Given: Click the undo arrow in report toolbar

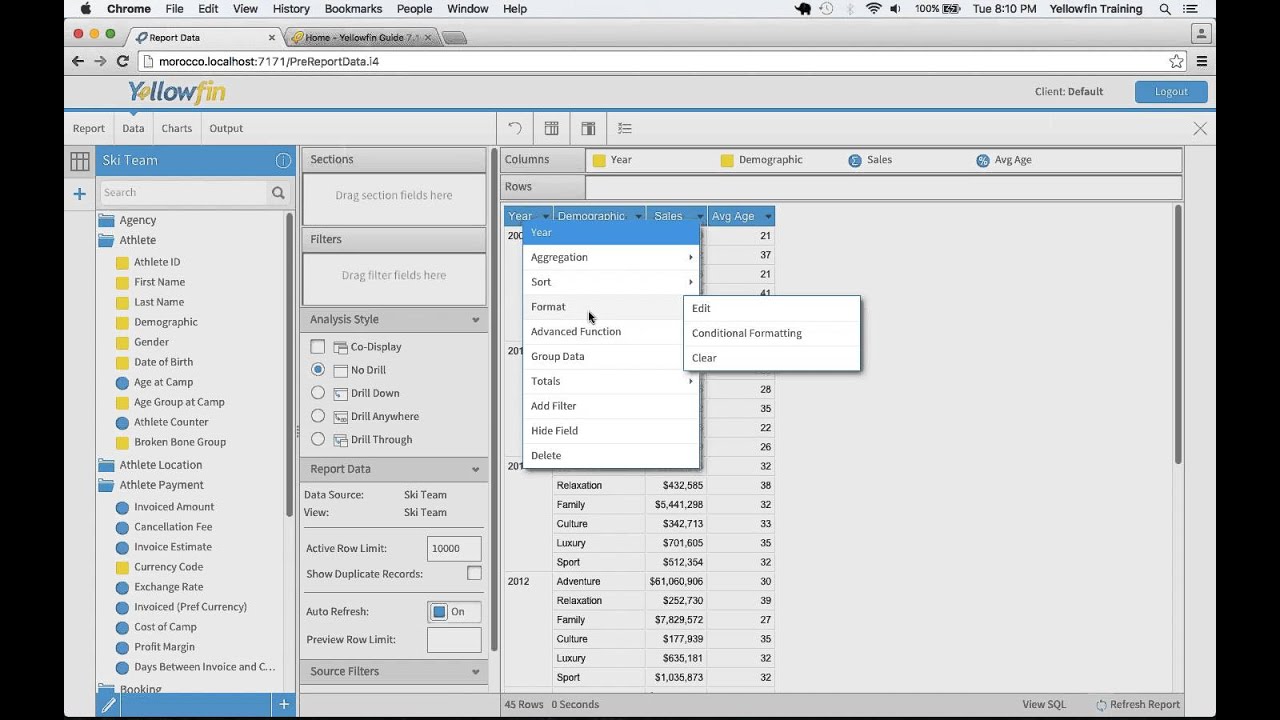Looking at the screenshot, I should [x=515, y=128].
